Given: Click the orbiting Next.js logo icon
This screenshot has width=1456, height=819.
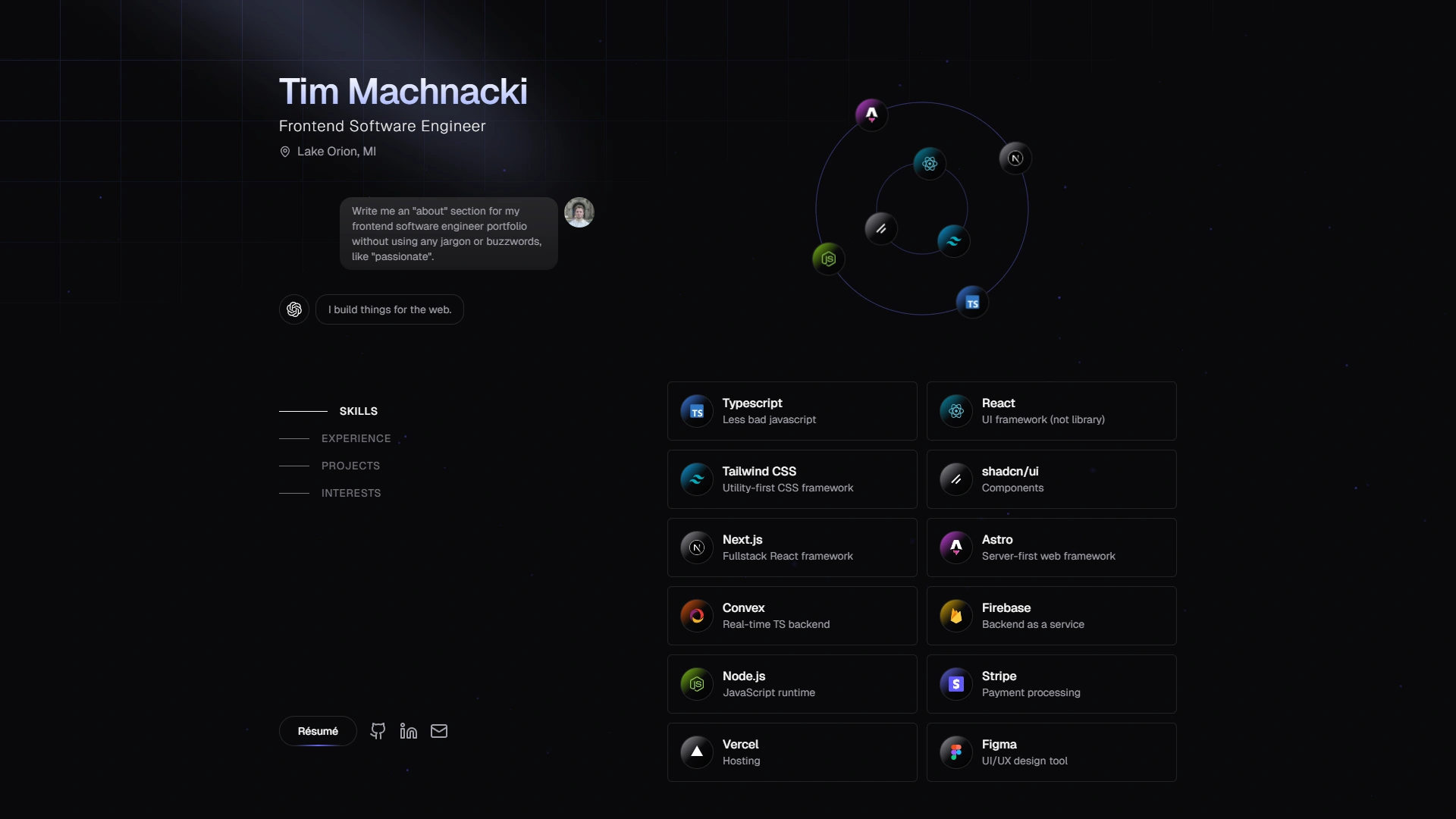Looking at the screenshot, I should point(1015,158).
